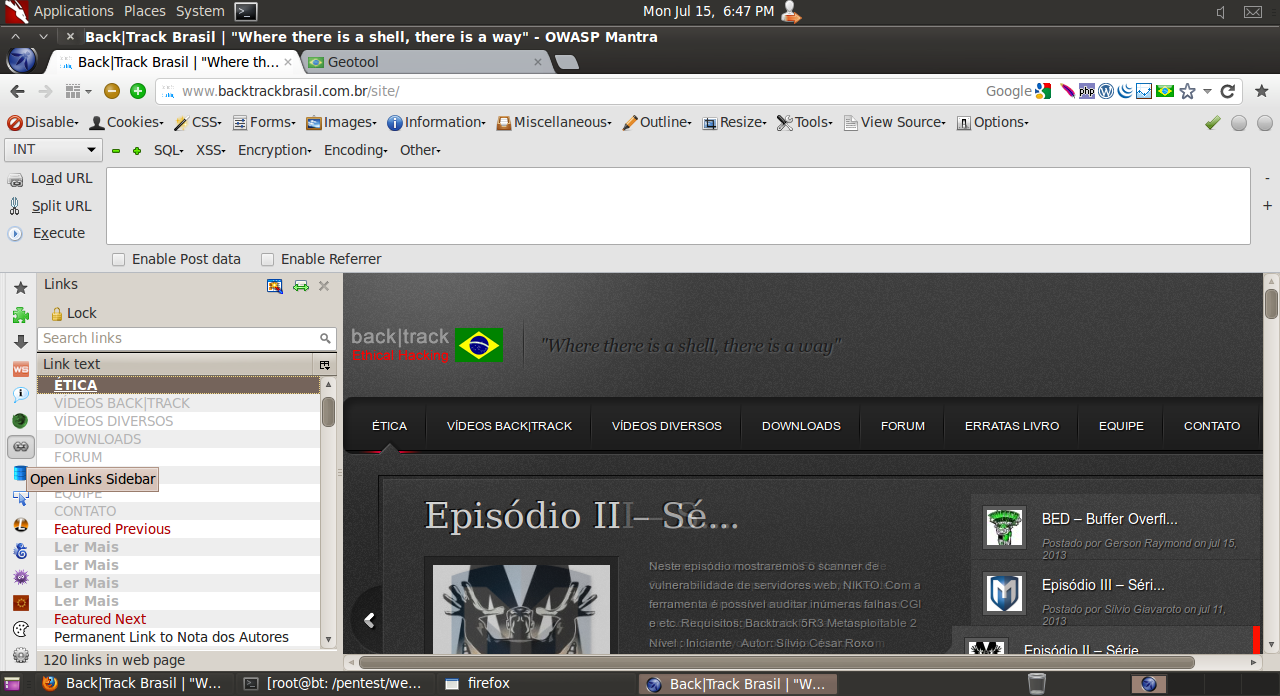
Task: Expand the Information toolbar menu
Action: pos(436,122)
